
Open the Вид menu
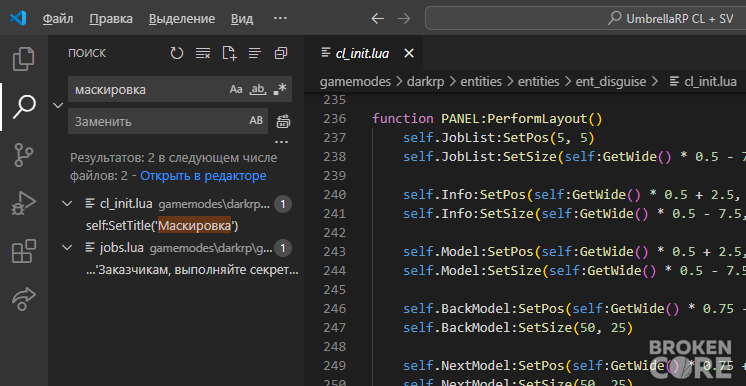[x=242, y=19]
